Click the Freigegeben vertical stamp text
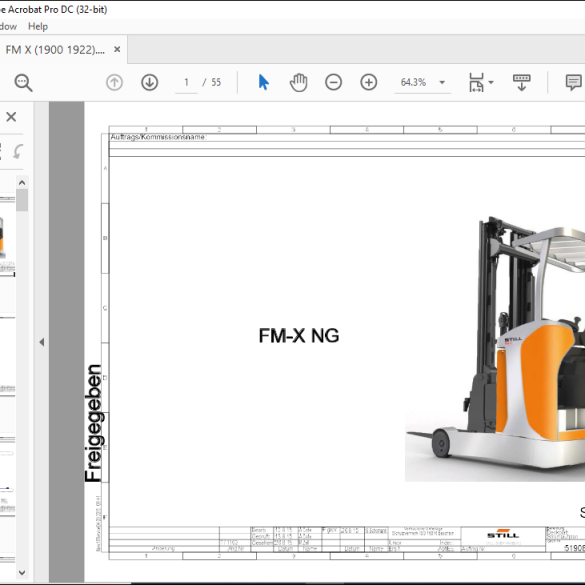585x585 pixels. tap(93, 423)
